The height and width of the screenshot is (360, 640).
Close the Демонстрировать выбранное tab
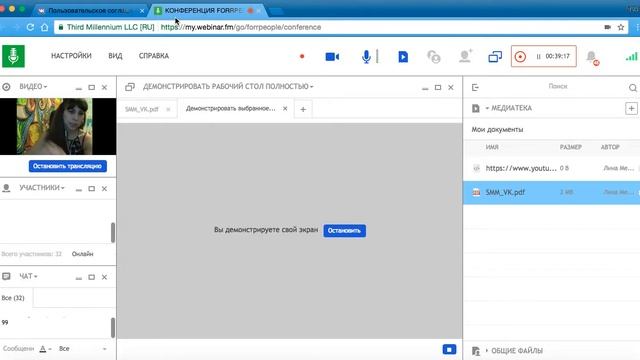pyautogui.click(x=285, y=109)
